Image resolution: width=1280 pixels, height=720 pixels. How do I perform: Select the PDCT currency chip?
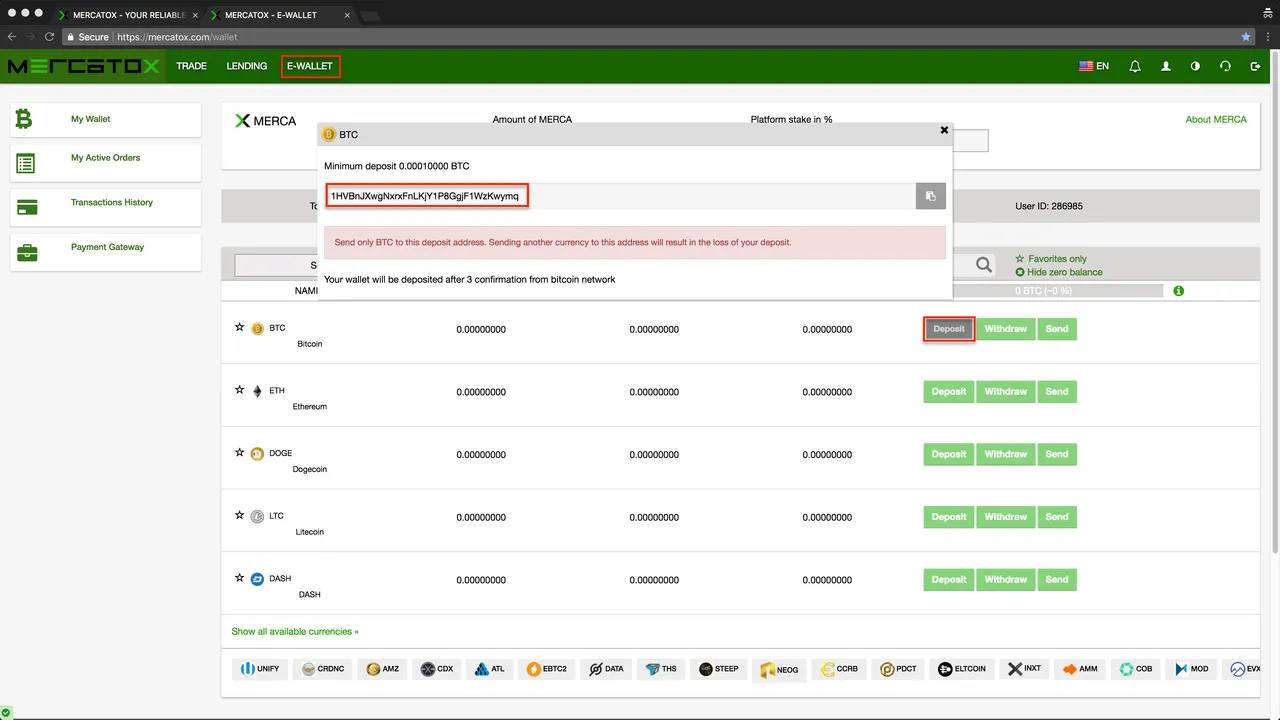pos(897,669)
